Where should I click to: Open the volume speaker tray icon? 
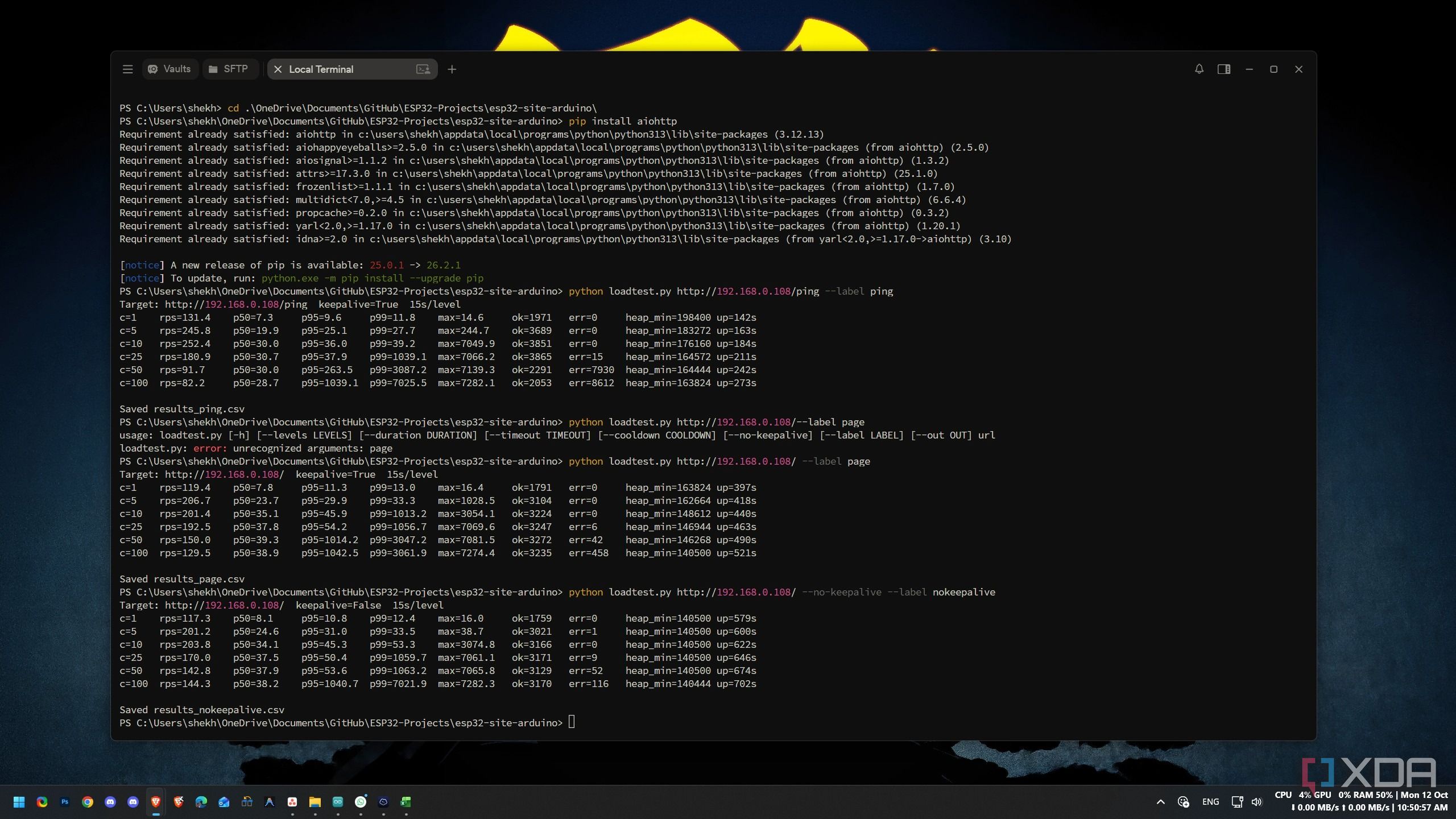[x=1257, y=802]
